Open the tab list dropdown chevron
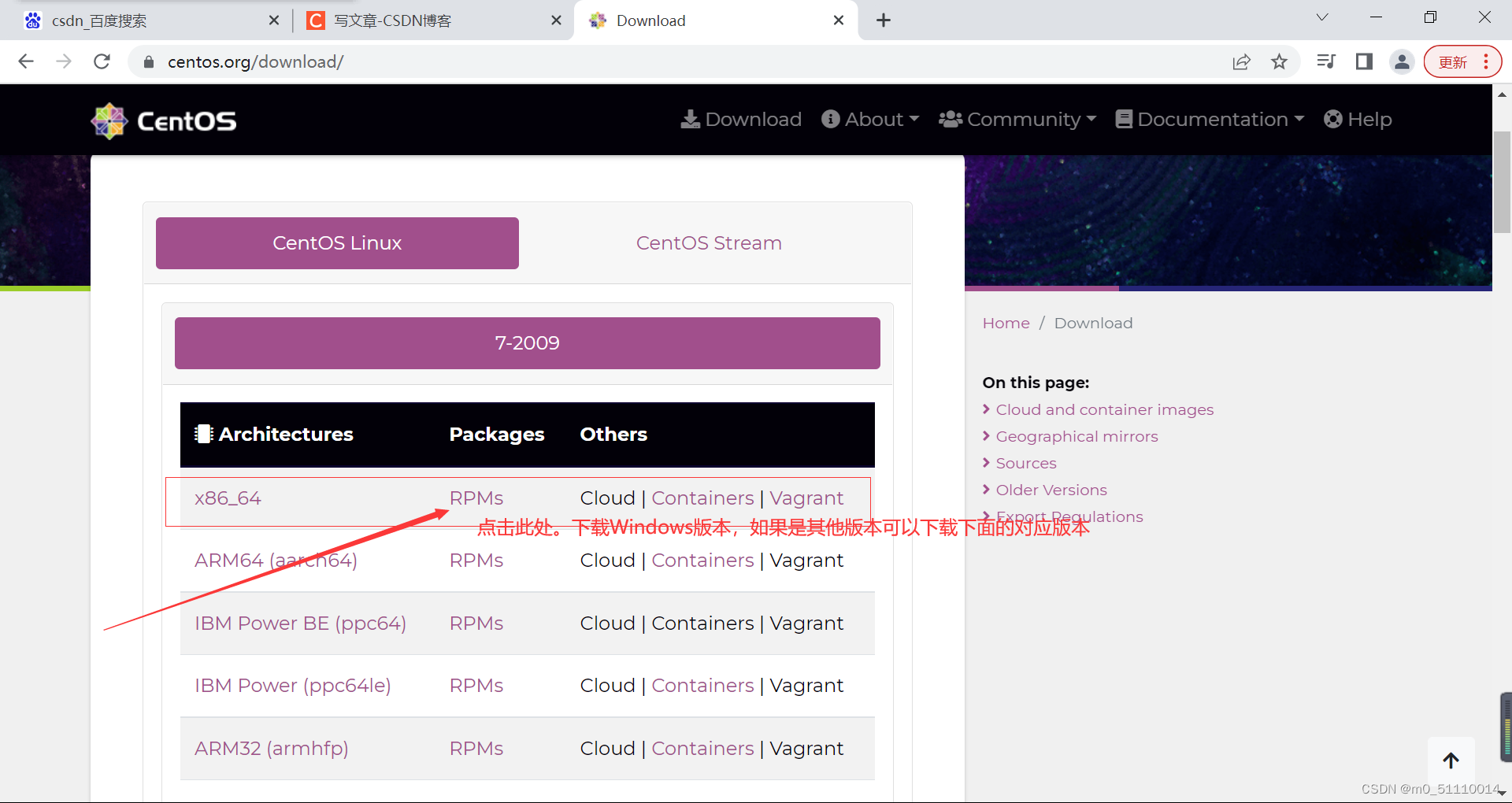 1322,17
